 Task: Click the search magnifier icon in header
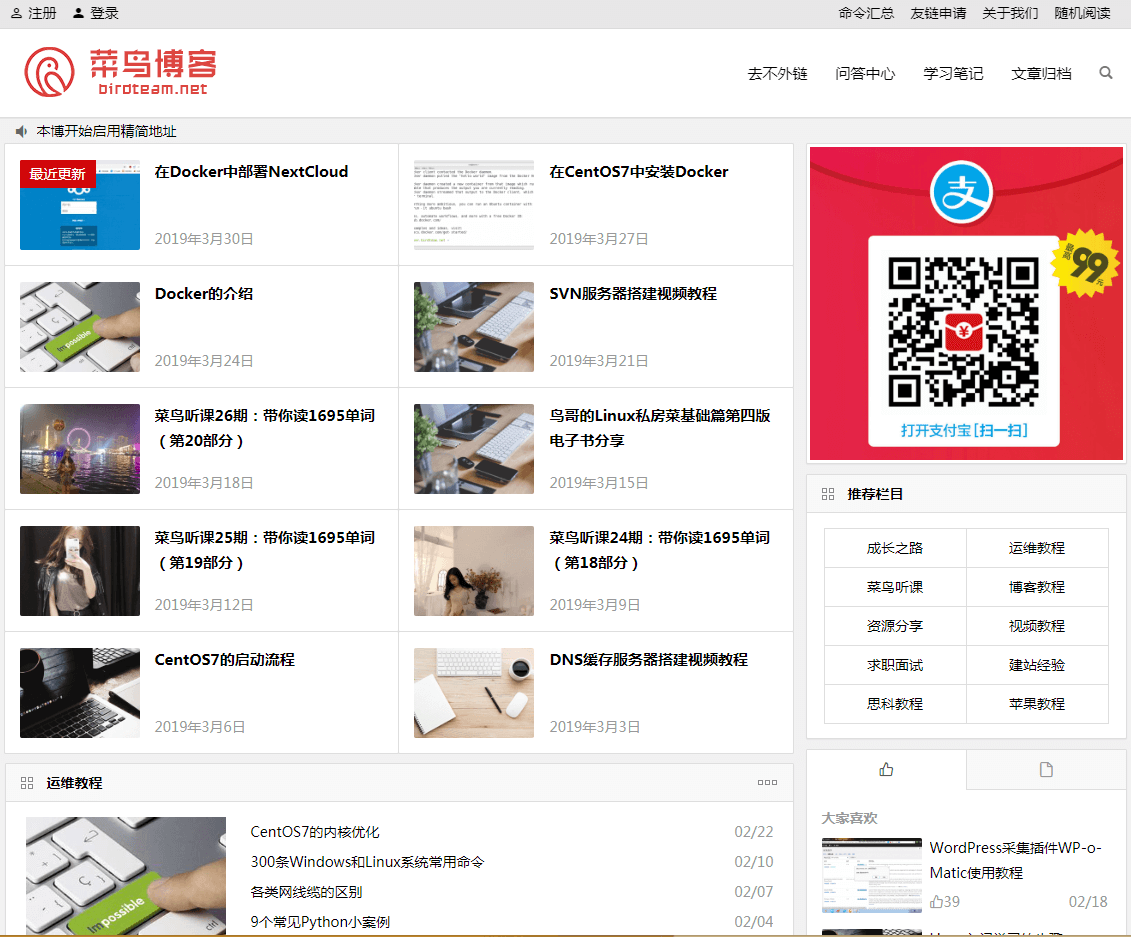(1105, 73)
